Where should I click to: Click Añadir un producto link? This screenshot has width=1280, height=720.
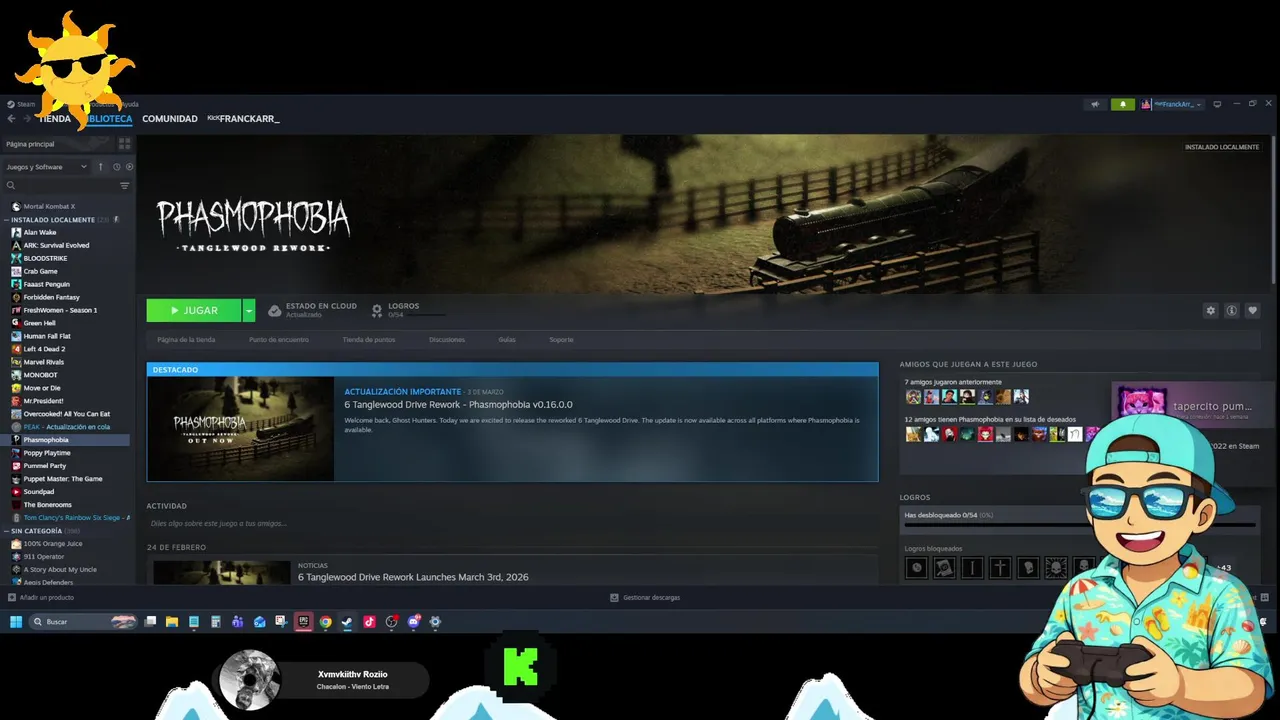tap(47, 597)
